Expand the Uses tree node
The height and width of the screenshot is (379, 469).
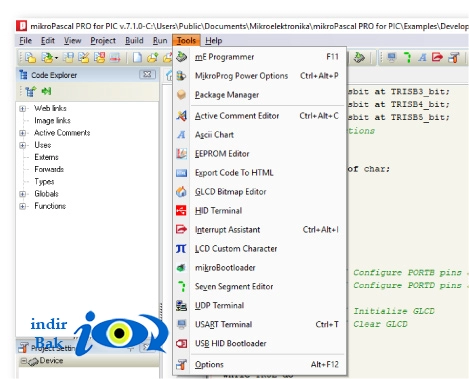coord(22,145)
